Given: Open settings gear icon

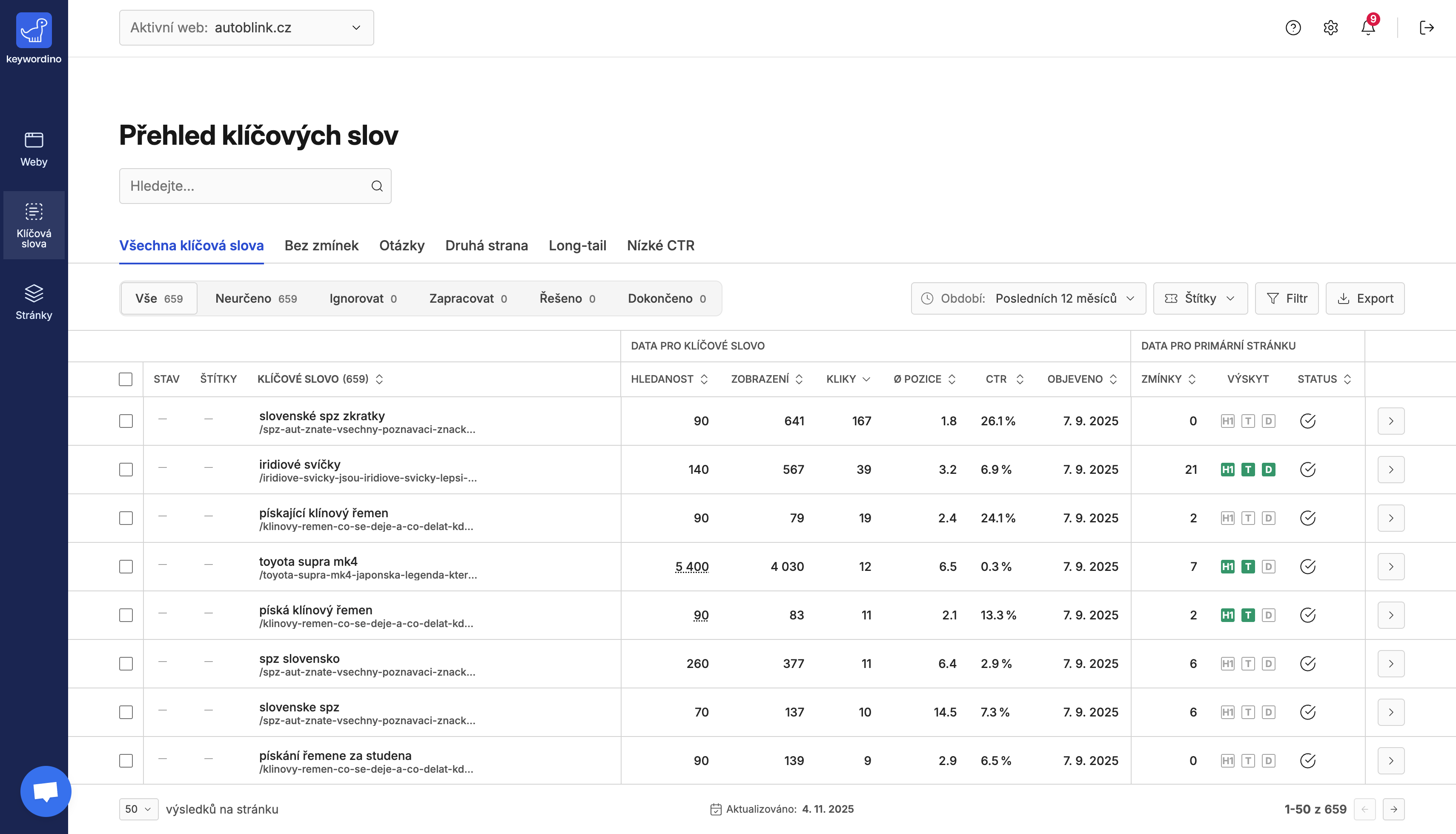Looking at the screenshot, I should point(1330,28).
